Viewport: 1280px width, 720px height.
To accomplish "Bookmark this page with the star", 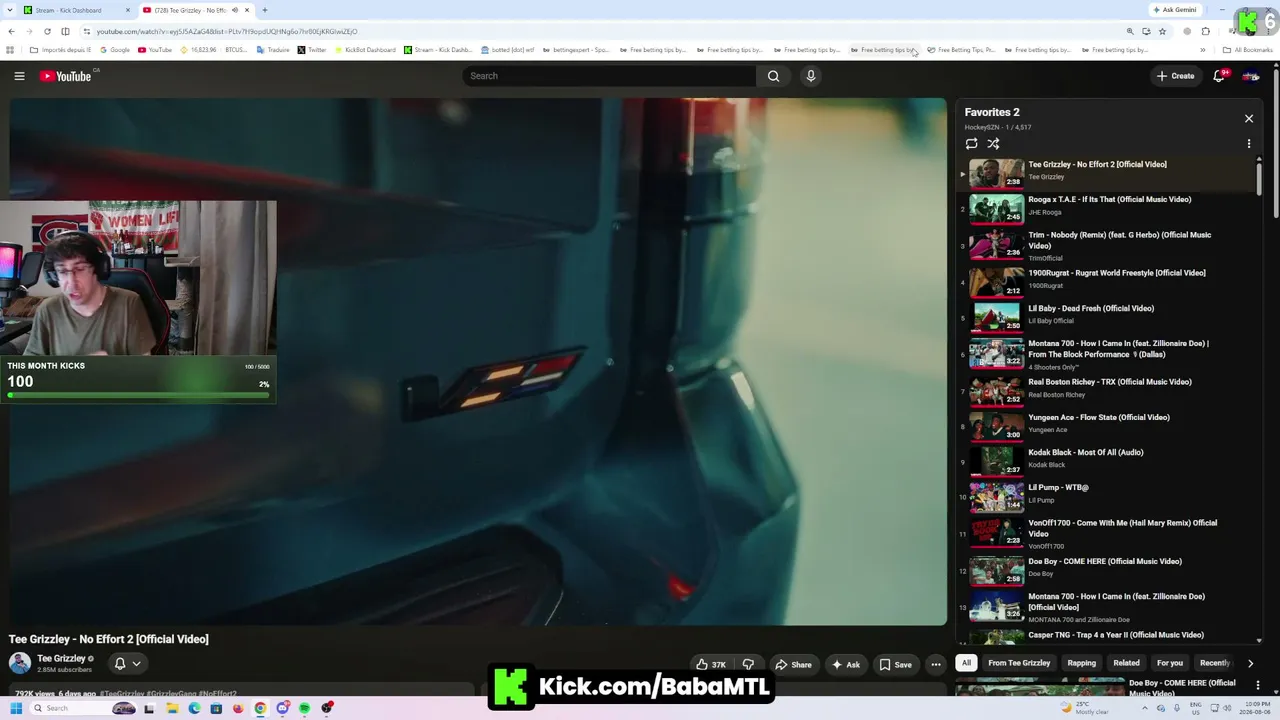I will pos(1162,31).
